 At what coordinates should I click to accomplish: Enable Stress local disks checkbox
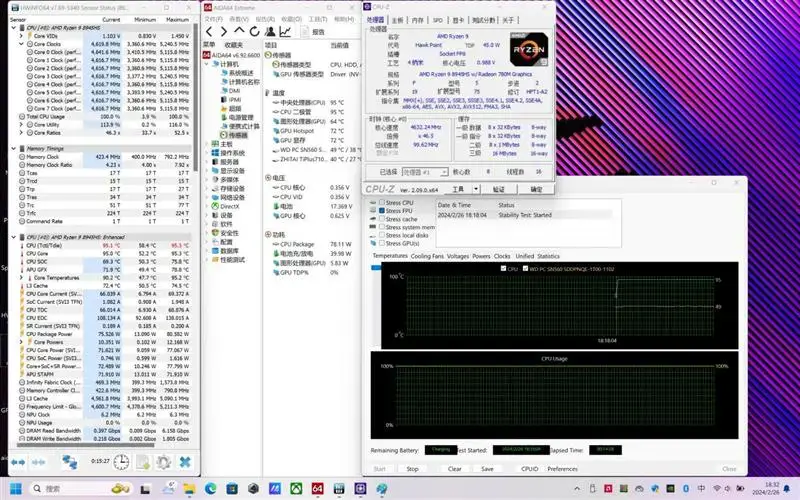point(382,235)
